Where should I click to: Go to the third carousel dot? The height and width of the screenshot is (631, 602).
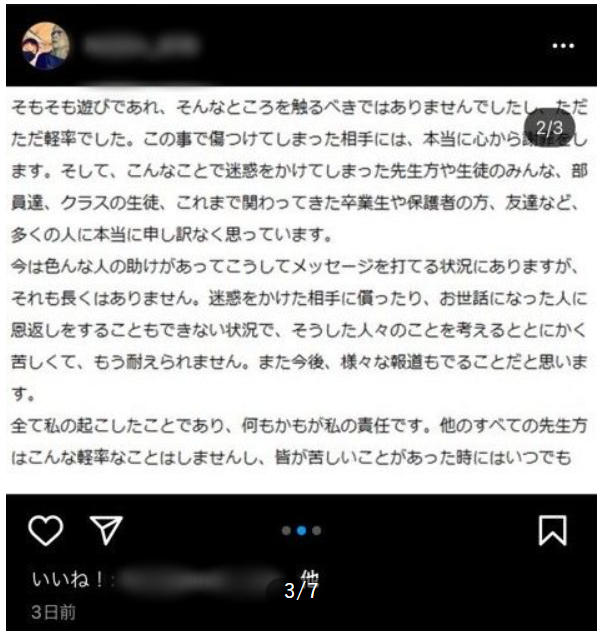(x=317, y=530)
